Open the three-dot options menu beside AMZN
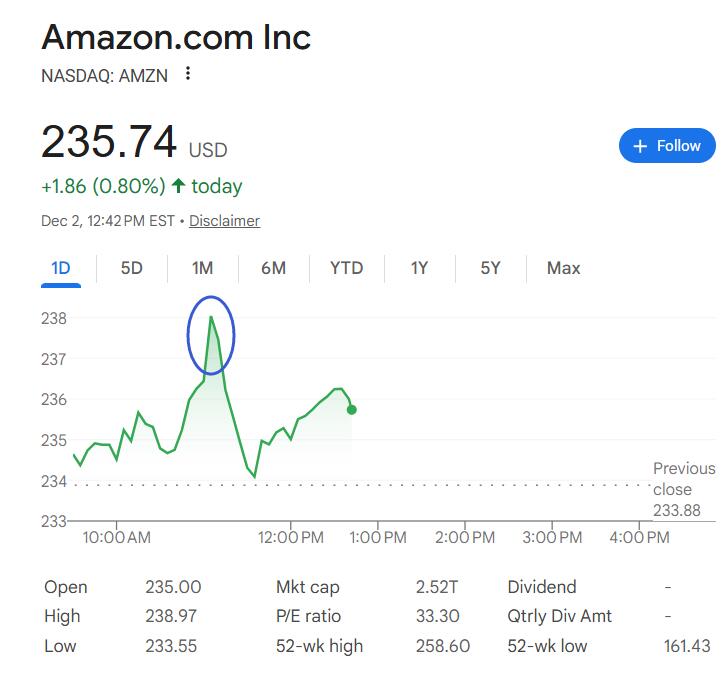726x681 pixels. point(188,74)
